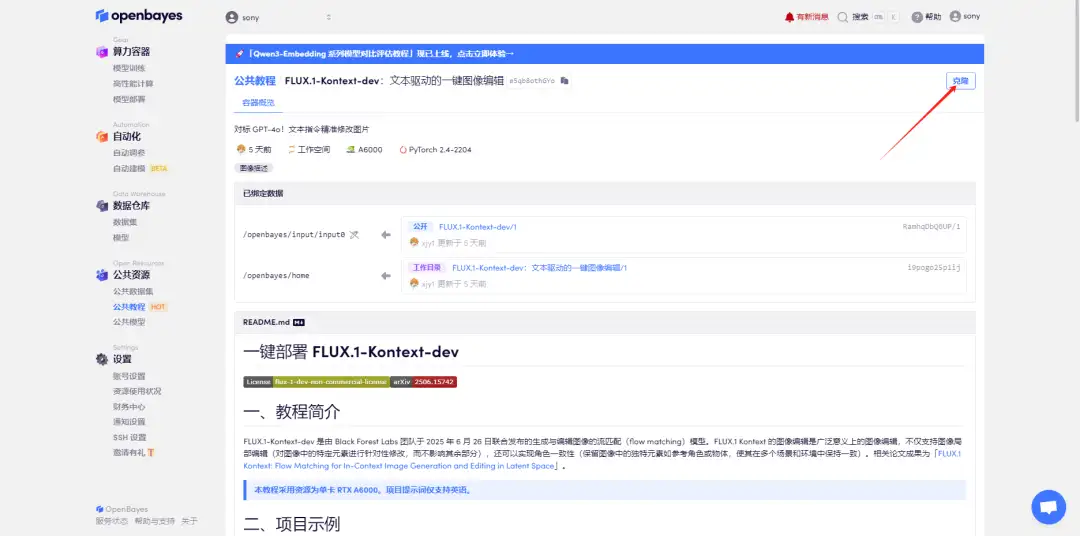Click the sony avatar at top right
Image resolution: width=1080 pixels, height=536 pixels.
(955, 17)
